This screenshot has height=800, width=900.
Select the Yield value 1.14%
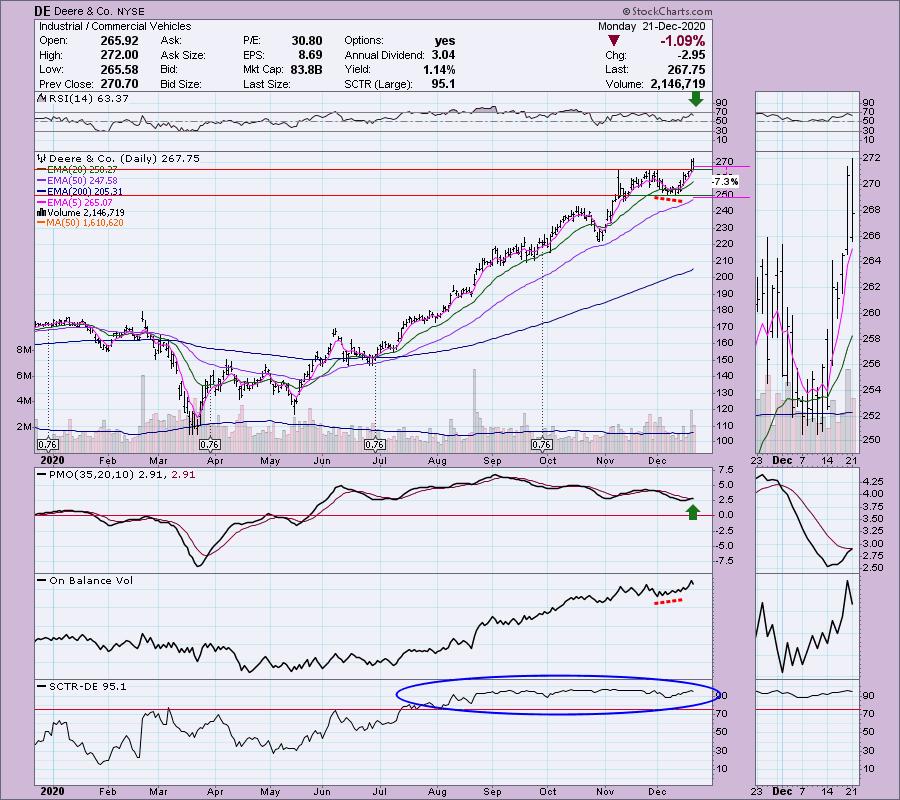point(439,69)
